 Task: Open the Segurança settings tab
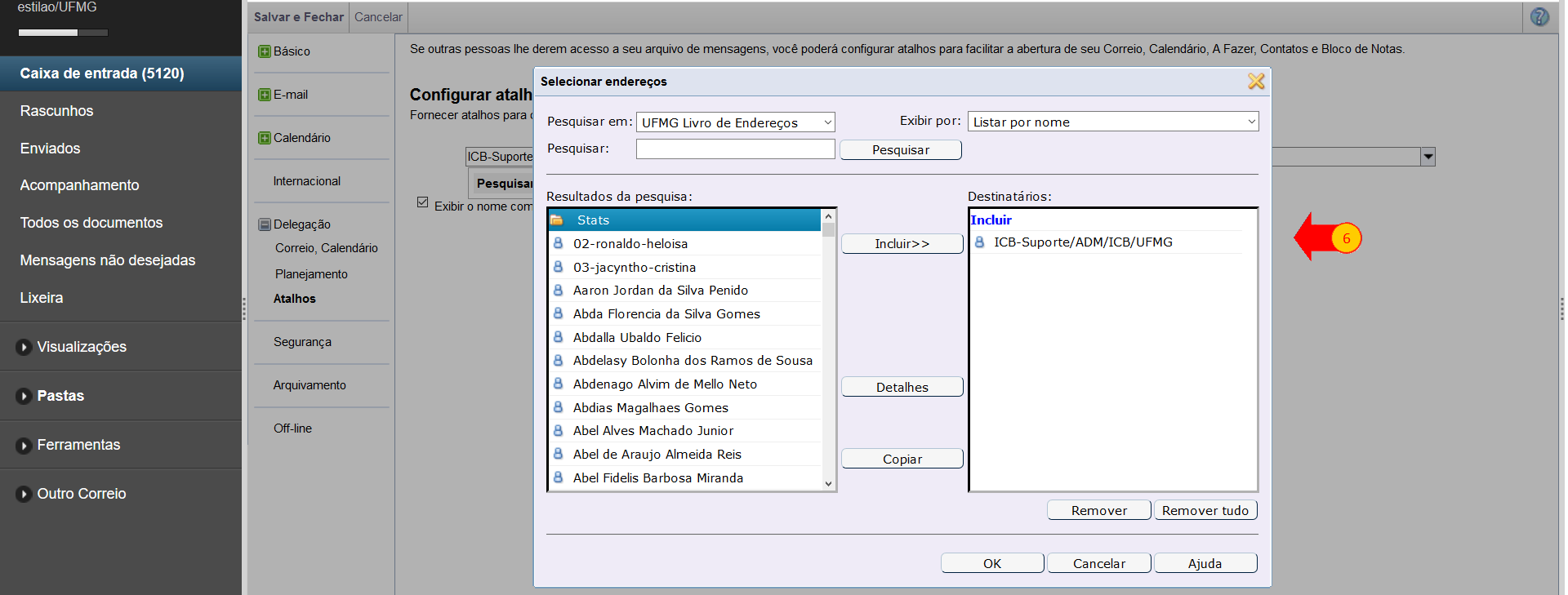(x=302, y=342)
